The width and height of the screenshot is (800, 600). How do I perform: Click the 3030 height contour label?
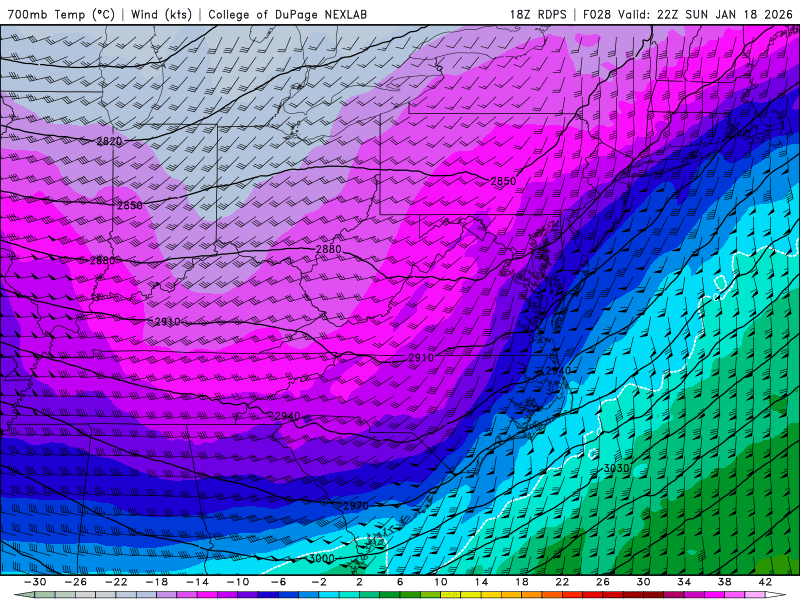(616, 468)
